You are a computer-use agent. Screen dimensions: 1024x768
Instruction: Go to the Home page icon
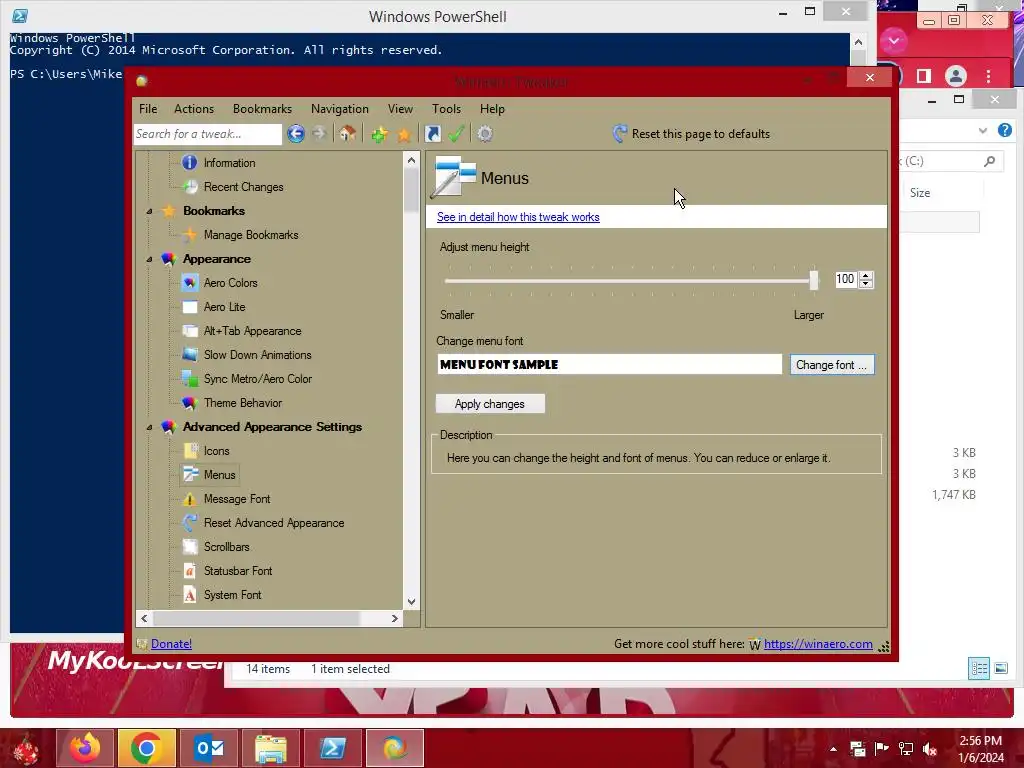(x=347, y=134)
